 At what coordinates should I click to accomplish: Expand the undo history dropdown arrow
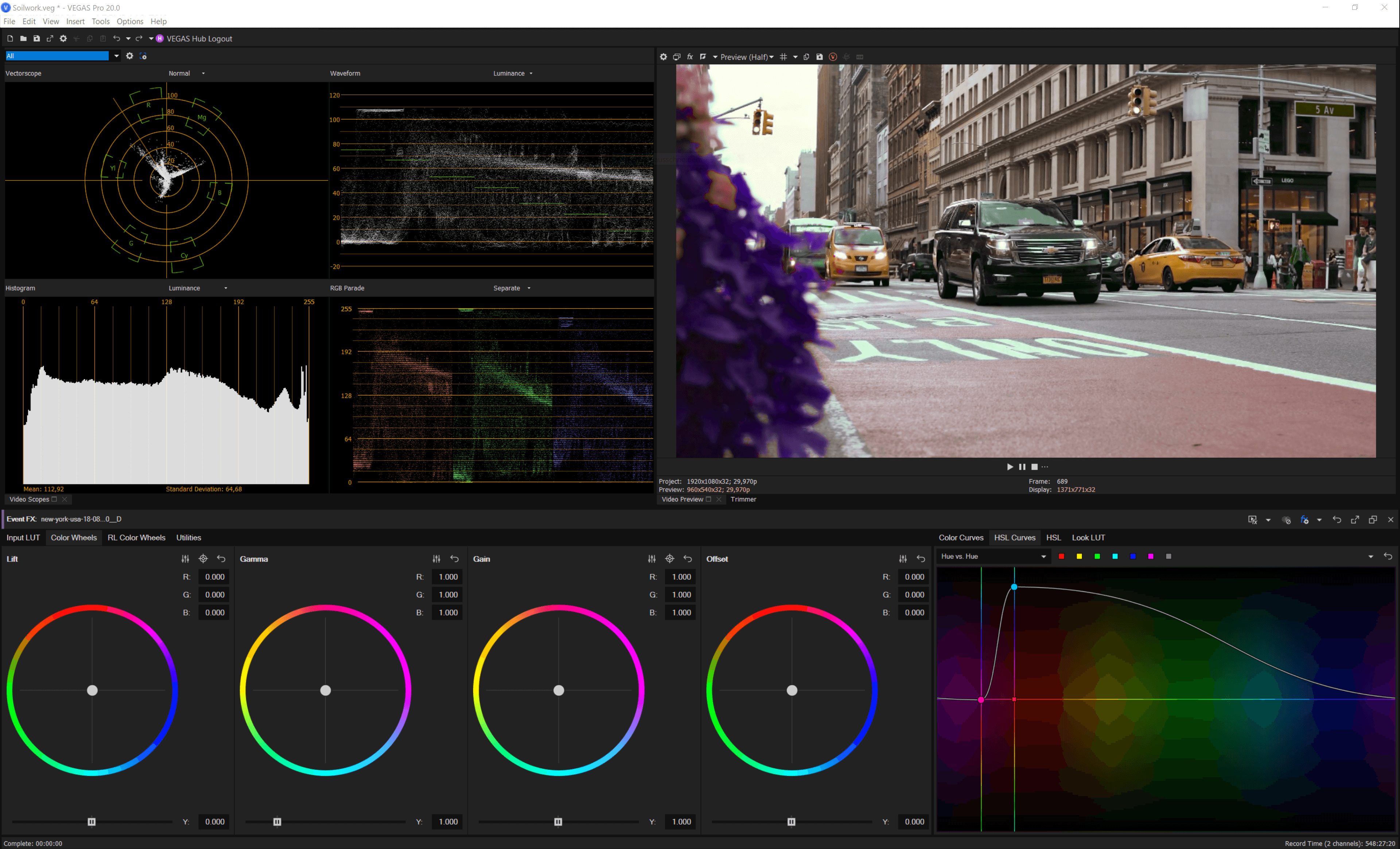(x=128, y=39)
